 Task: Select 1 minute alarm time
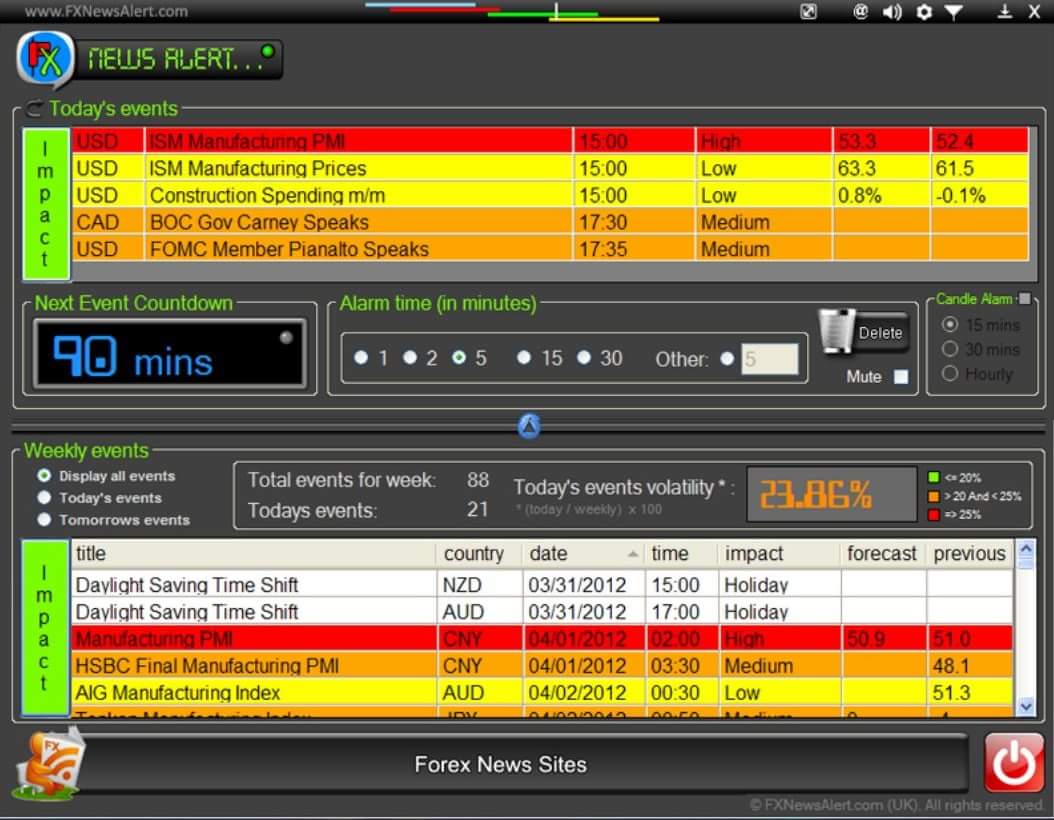(x=361, y=358)
